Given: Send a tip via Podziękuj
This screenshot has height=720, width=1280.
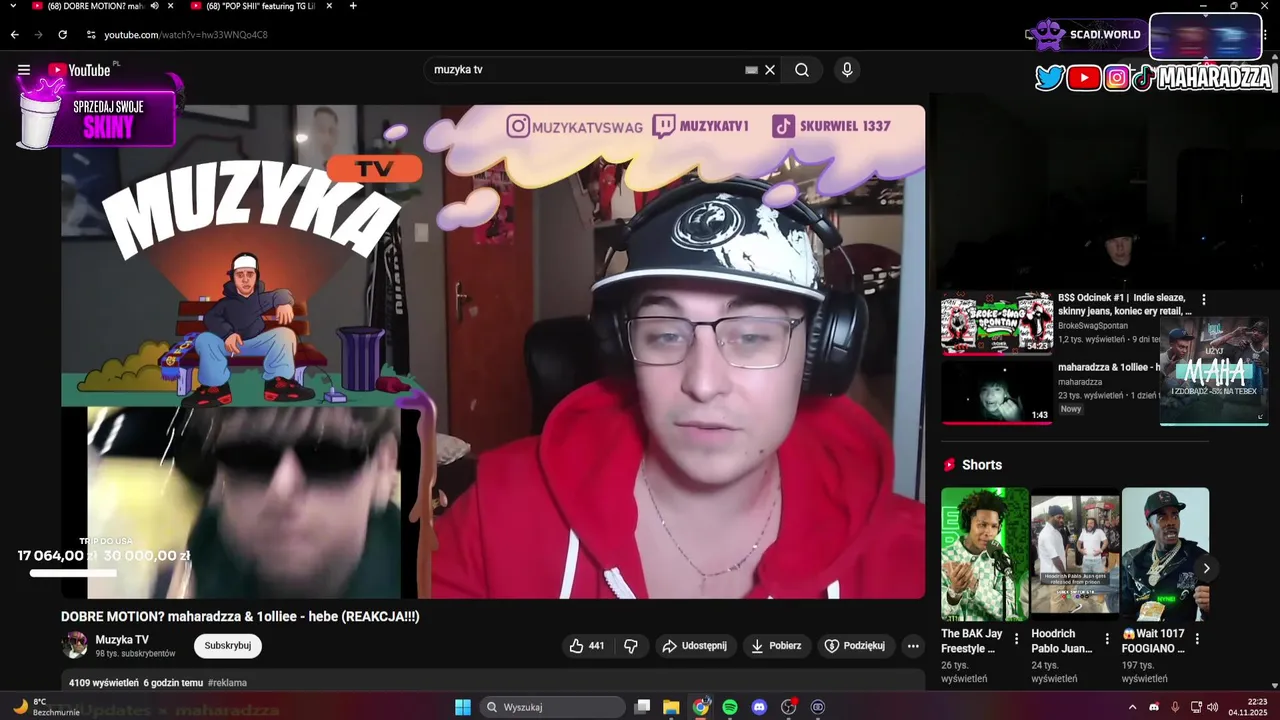Looking at the screenshot, I should 856,646.
